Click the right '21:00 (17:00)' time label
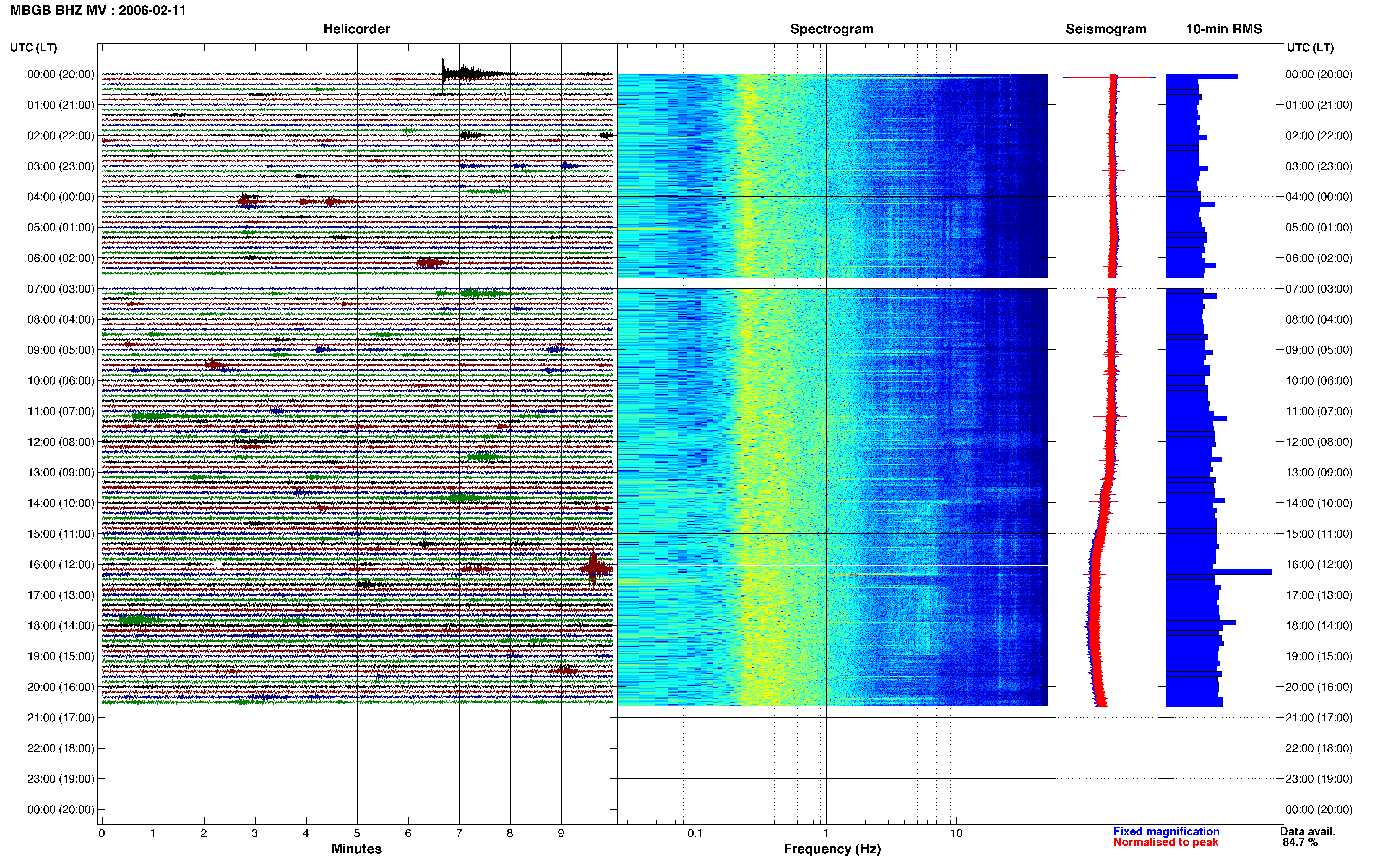Image resolution: width=1388 pixels, height=868 pixels. [x=1319, y=718]
